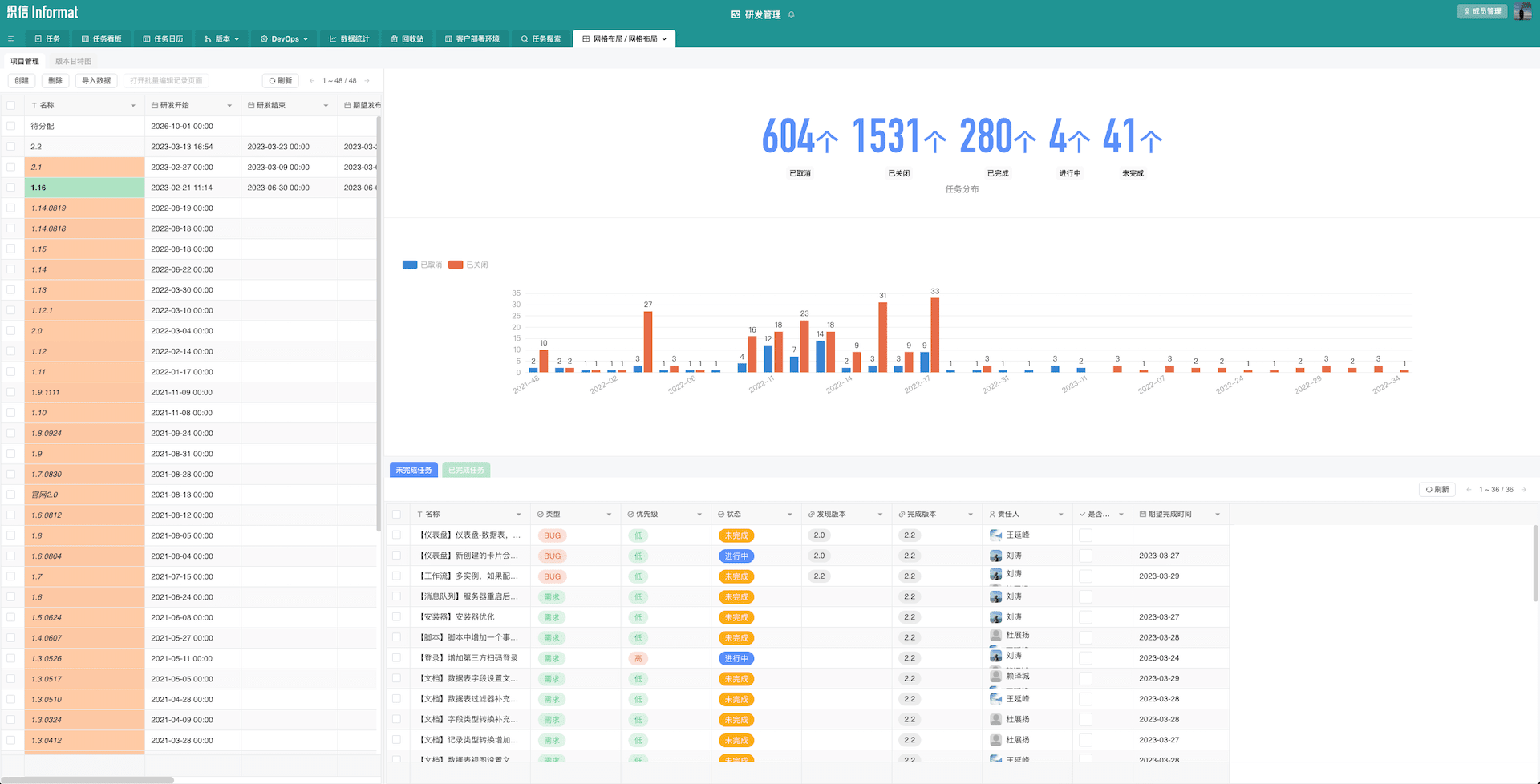Screen dimensions: 1540x784
Task: Select all rows in the project table header
Action: coord(11,105)
